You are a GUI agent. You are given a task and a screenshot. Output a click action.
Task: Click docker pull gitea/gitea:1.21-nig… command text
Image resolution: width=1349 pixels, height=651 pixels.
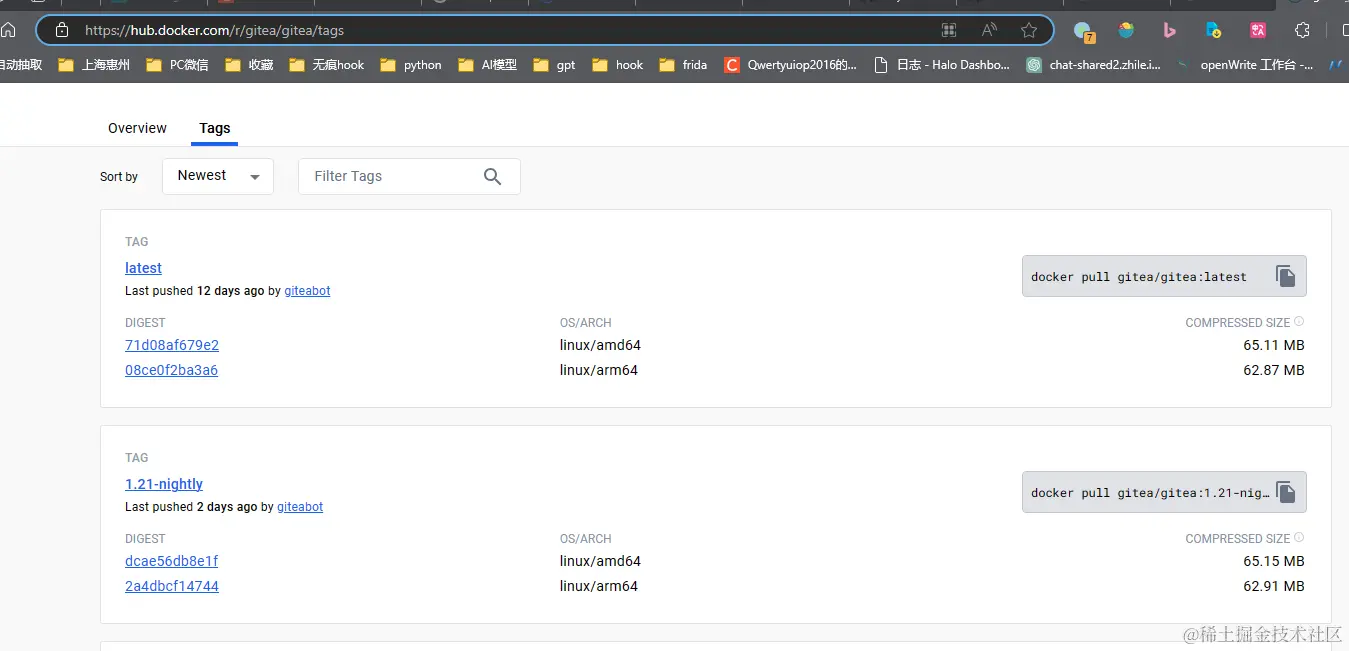pos(1150,493)
